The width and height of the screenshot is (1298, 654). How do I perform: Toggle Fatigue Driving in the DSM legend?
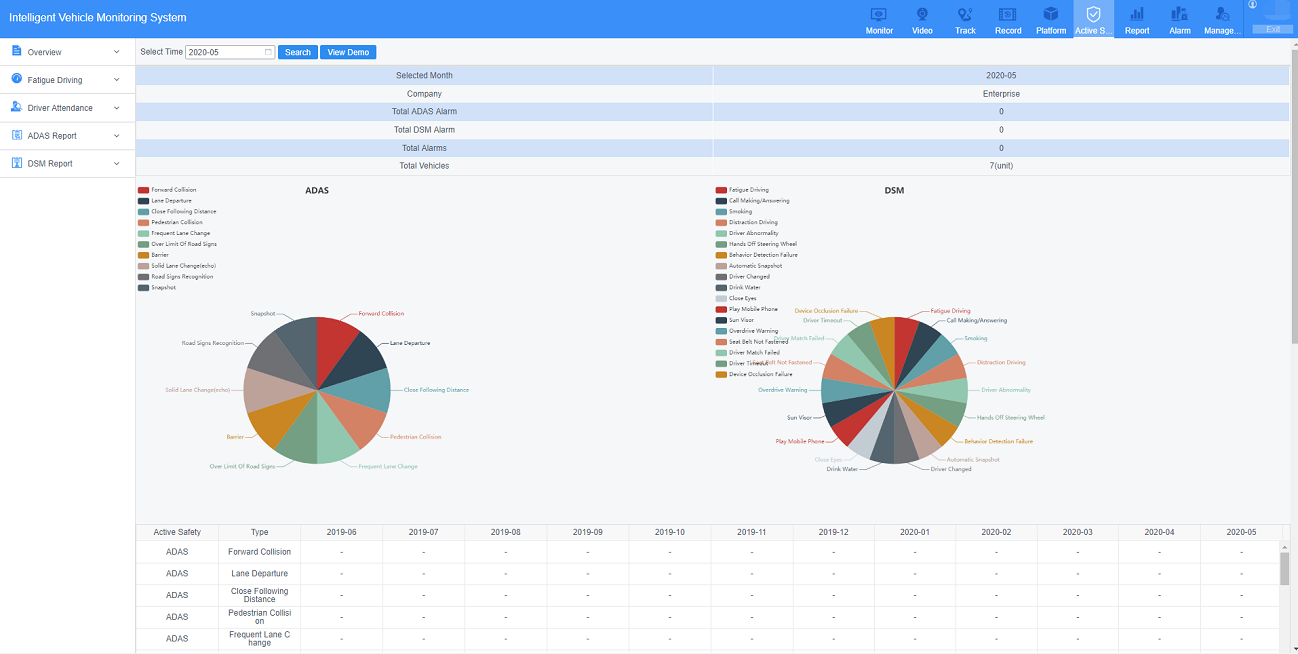[742, 190]
